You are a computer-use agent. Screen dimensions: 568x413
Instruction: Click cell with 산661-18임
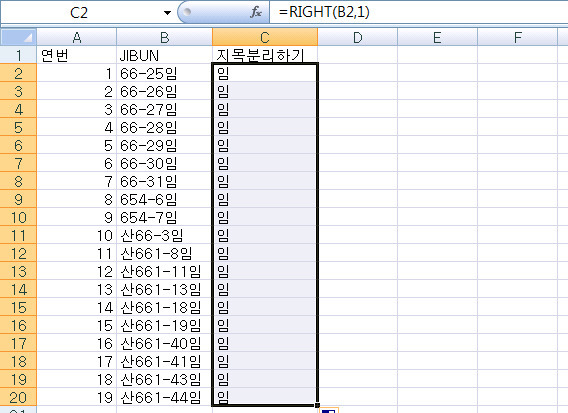[x=164, y=307]
